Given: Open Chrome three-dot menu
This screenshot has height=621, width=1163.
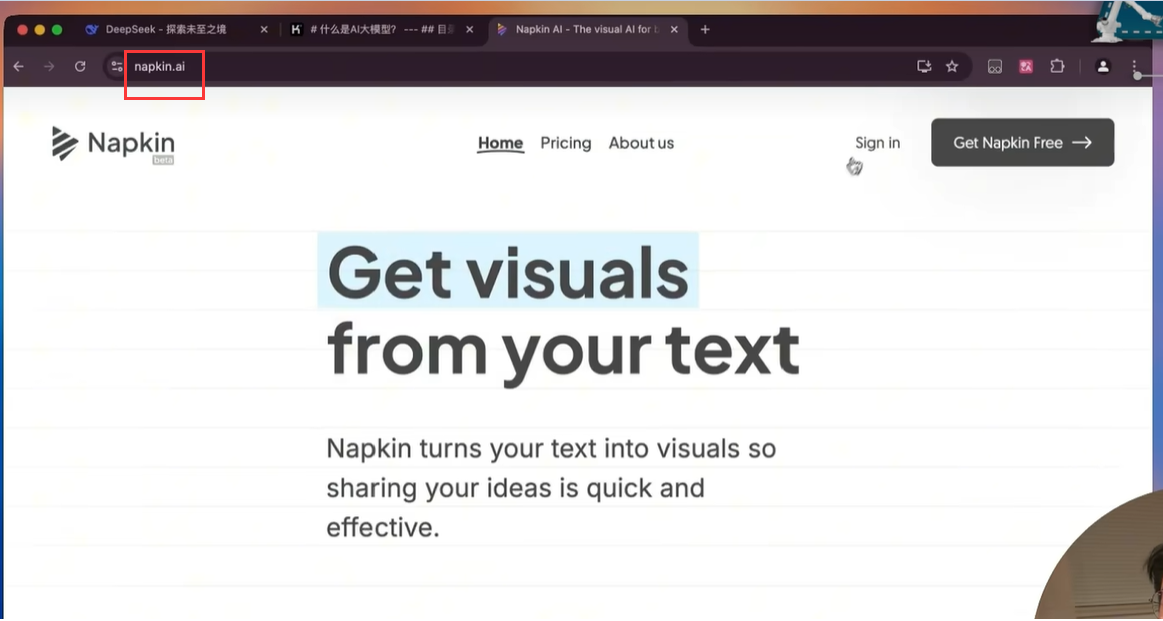Looking at the screenshot, I should click(1135, 68).
